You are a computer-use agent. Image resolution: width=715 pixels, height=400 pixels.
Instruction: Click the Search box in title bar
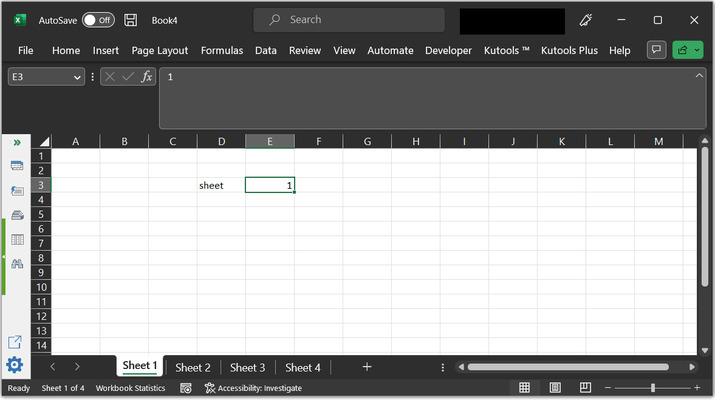coord(348,20)
